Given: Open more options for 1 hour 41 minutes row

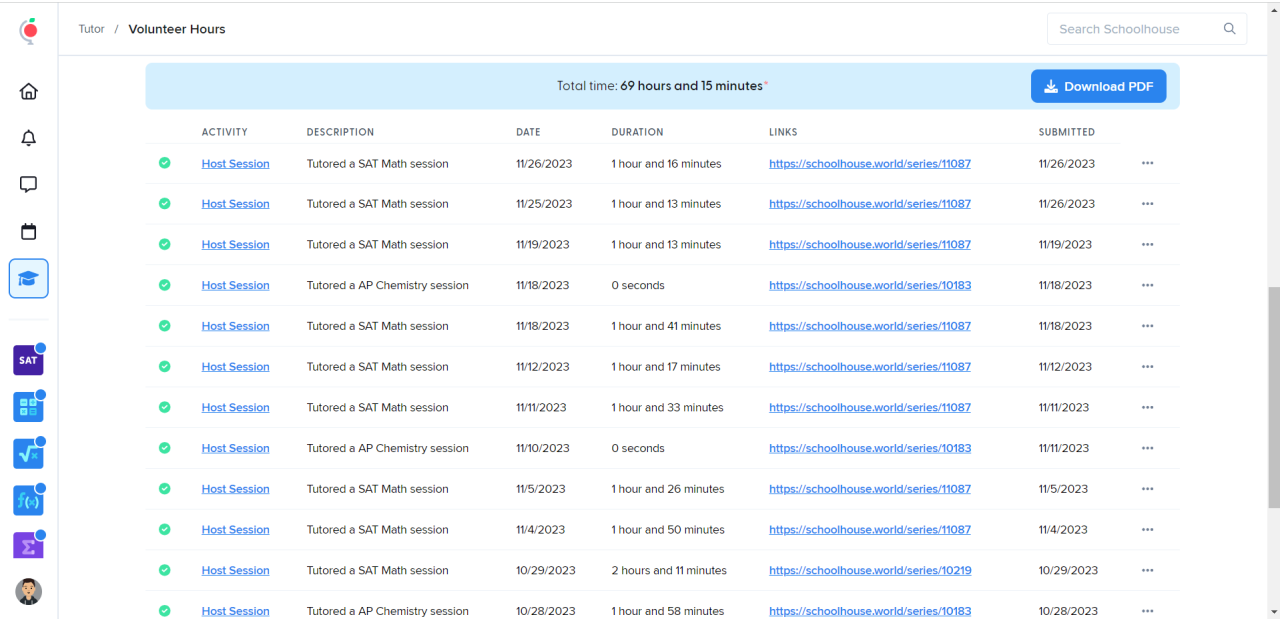Looking at the screenshot, I should pyautogui.click(x=1147, y=326).
